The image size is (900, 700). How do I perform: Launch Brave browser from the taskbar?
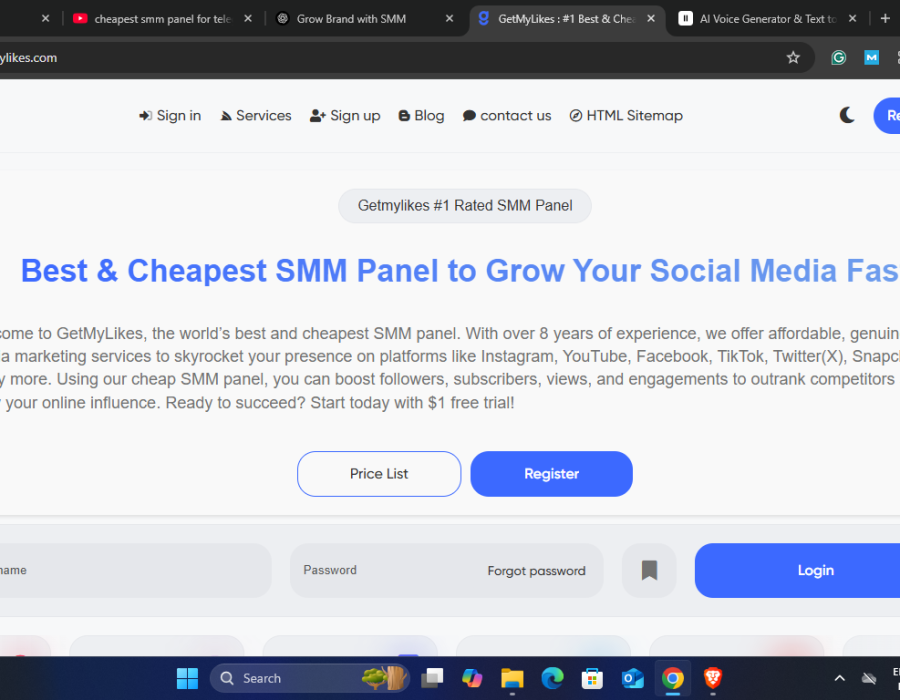pyautogui.click(x=712, y=678)
